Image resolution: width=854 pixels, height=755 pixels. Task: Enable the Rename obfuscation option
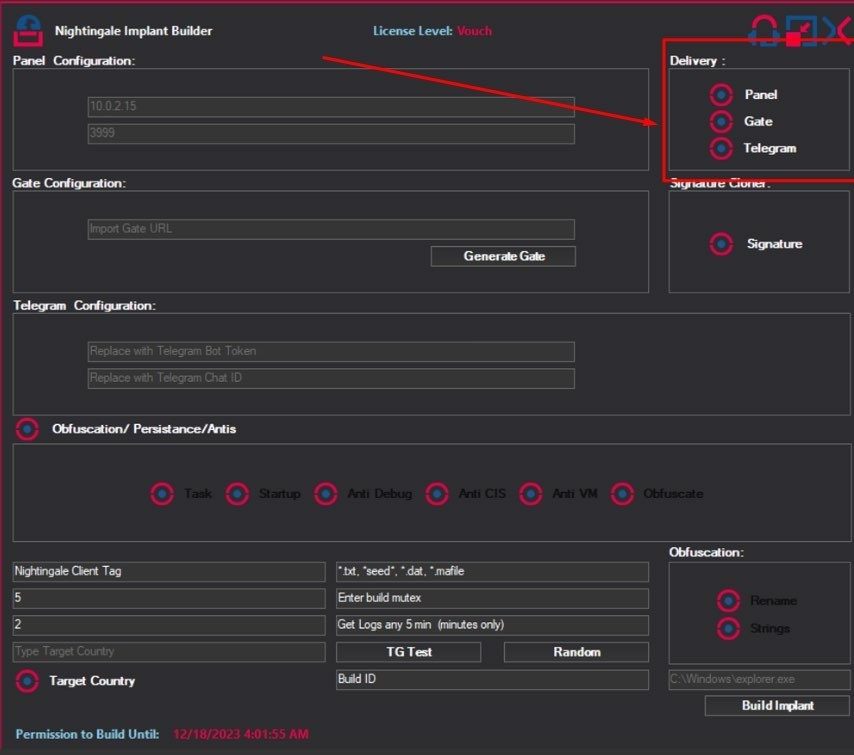728,601
